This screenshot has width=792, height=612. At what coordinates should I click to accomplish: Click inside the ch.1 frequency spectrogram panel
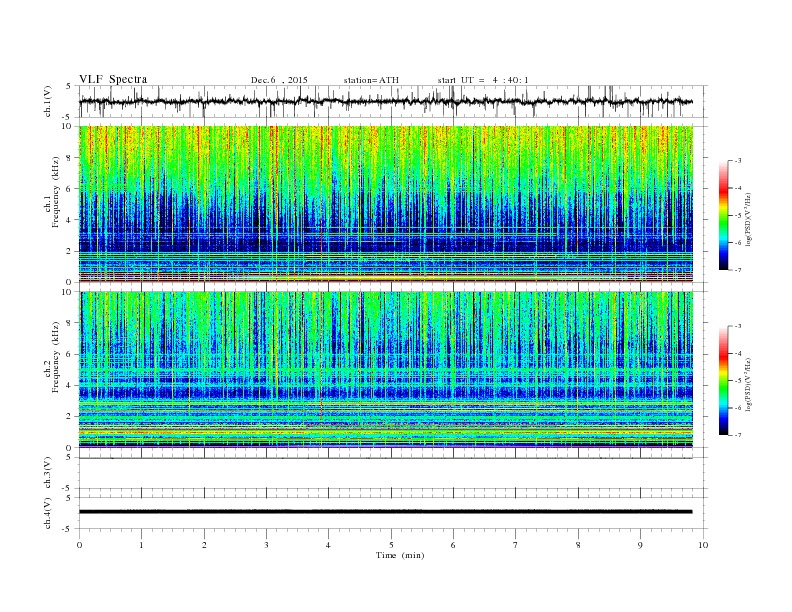point(386,203)
